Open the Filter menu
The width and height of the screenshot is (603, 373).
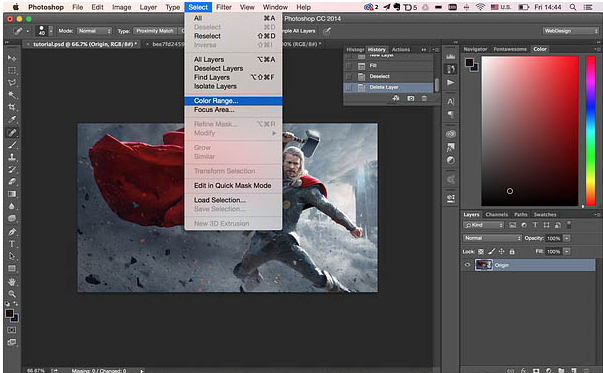coord(223,7)
